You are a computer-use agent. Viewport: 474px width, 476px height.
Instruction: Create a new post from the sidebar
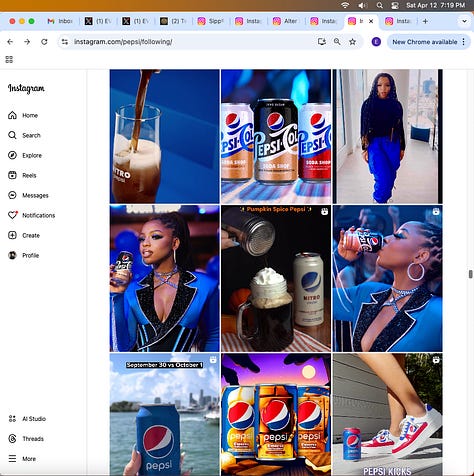pos(24,235)
